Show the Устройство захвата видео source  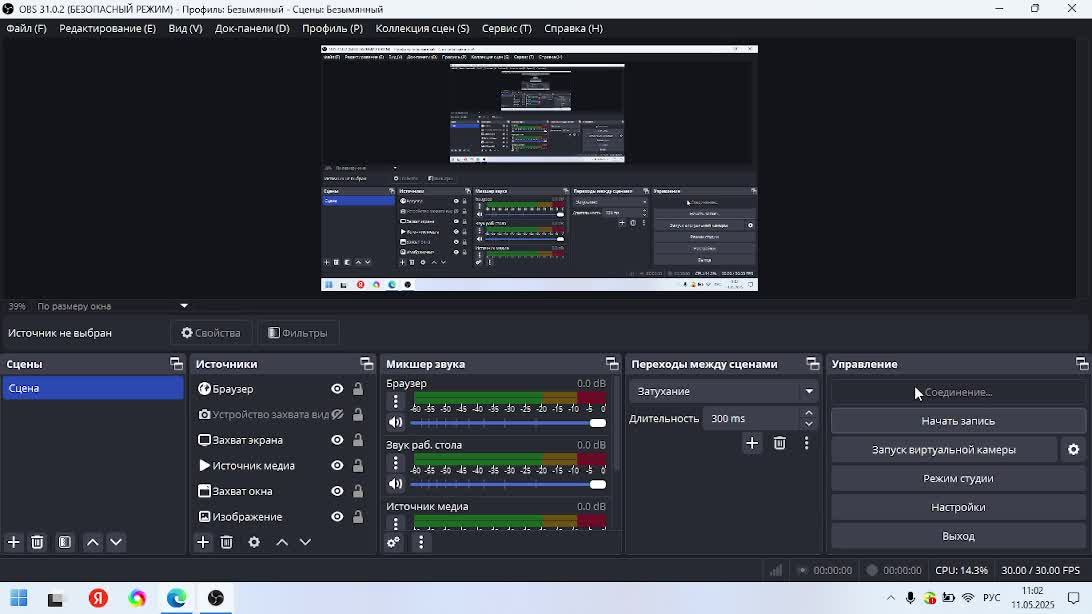pyautogui.click(x=337, y=414)
